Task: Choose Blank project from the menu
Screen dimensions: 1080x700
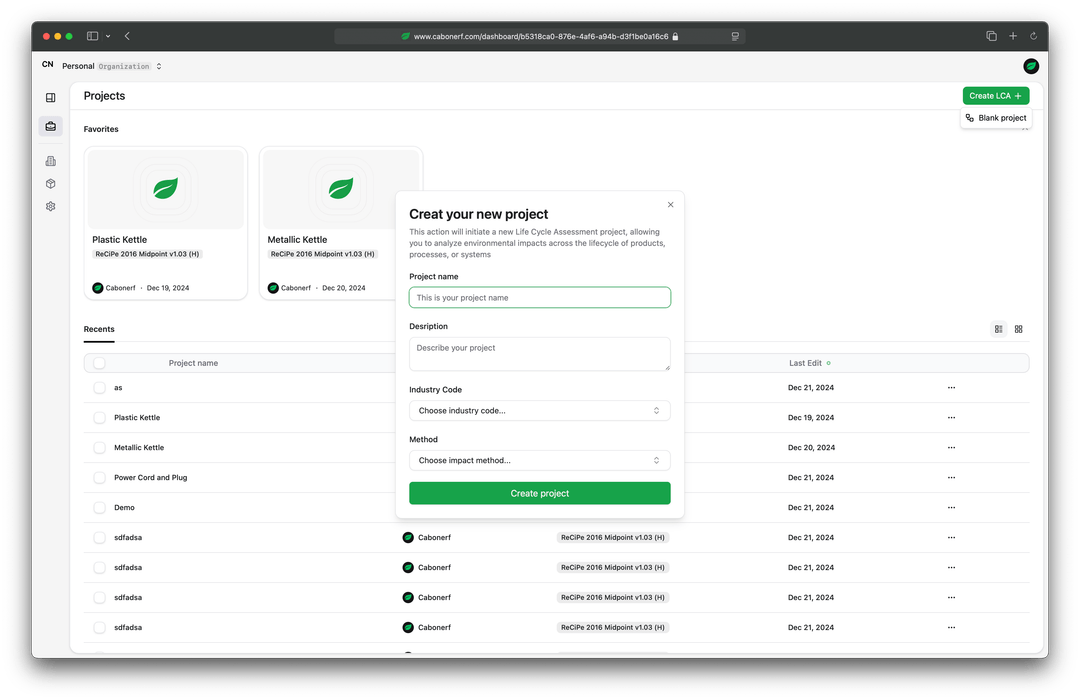Action: pyautogui.click(x=996, y=118)
